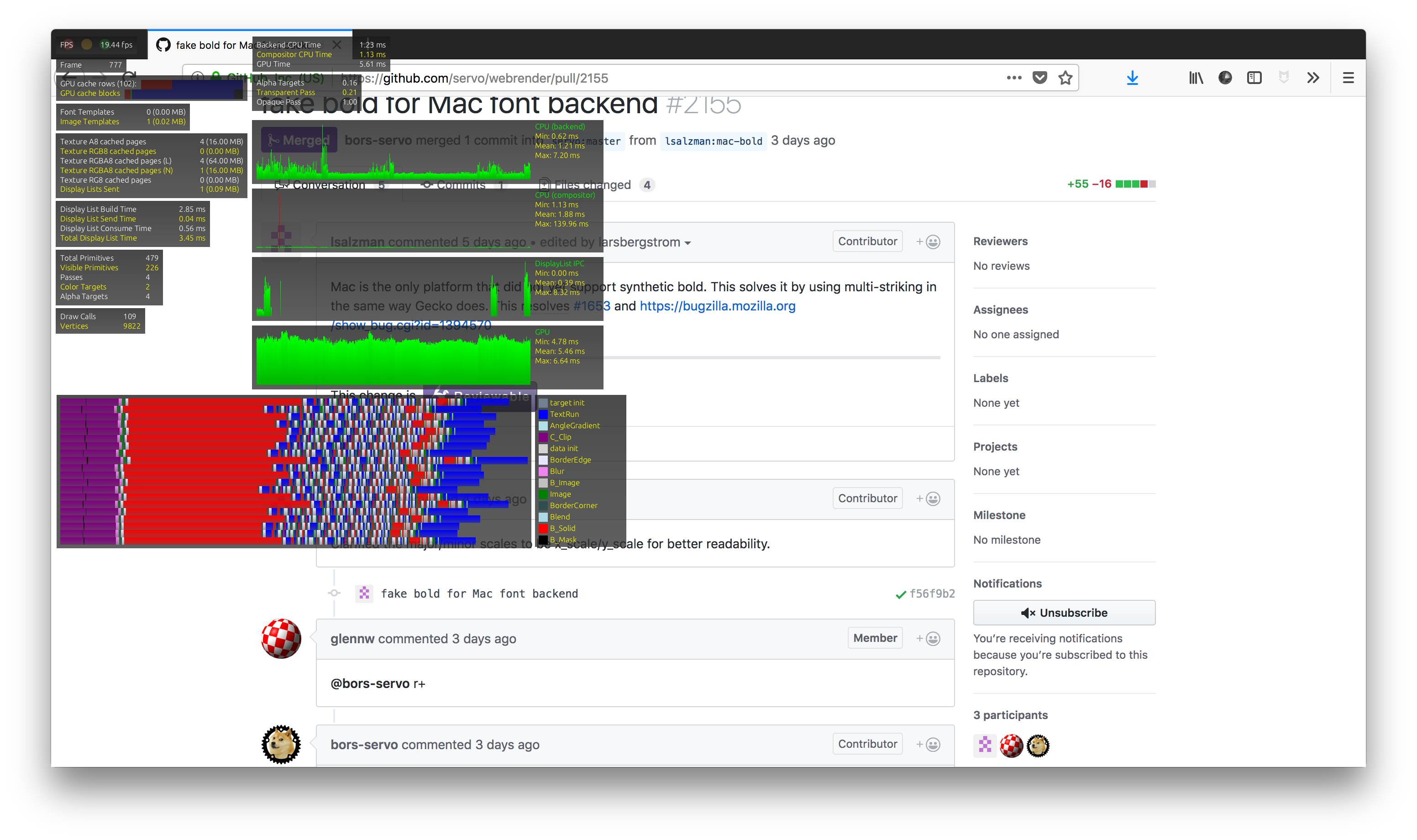Toggle the browser sidebar icon
The width and height of the screenshot is (1417, 840).
[x=1254, y=78]
